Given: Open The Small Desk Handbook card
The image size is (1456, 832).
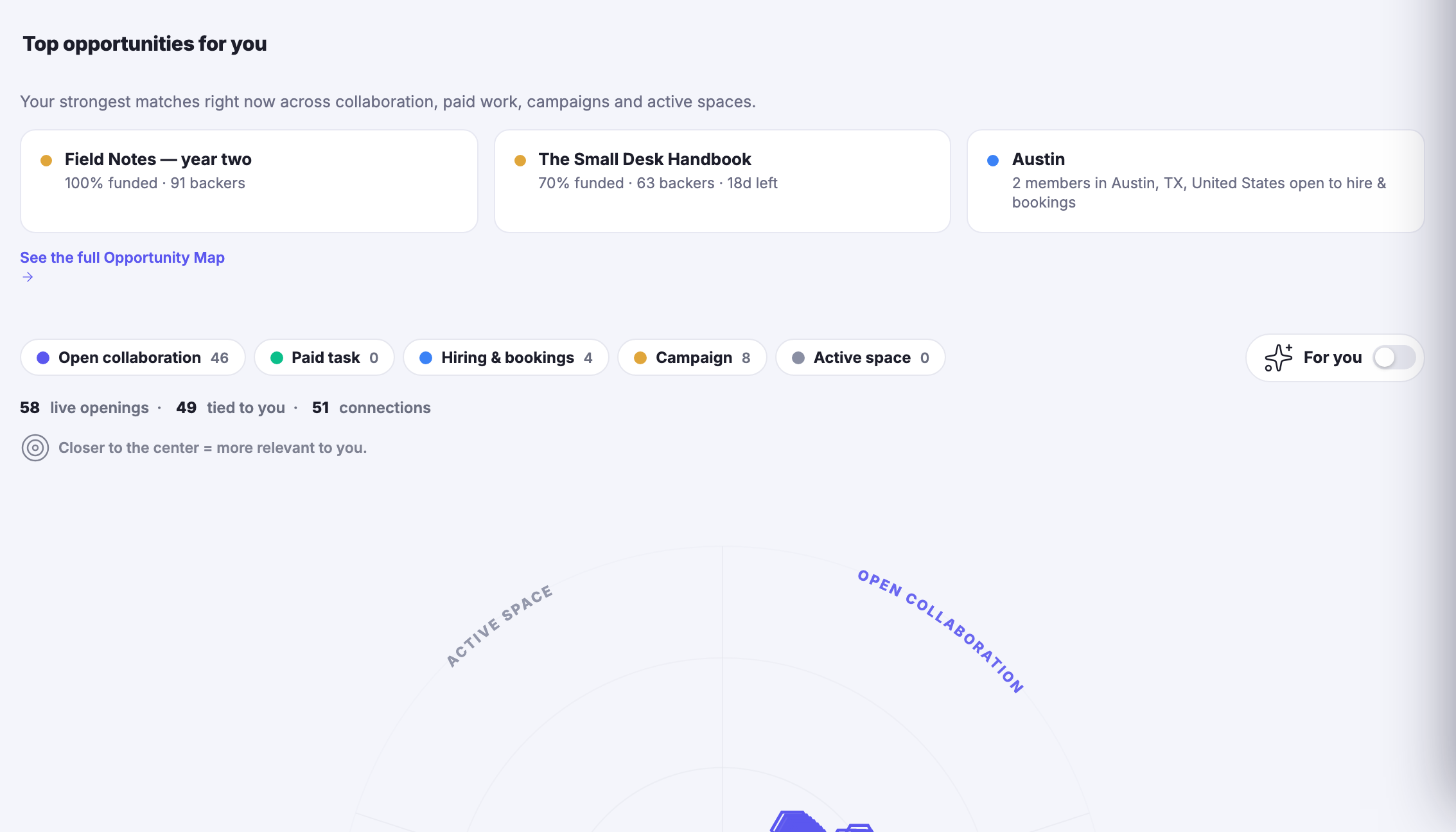Looking at the screenshot, I should coord(723,181).
